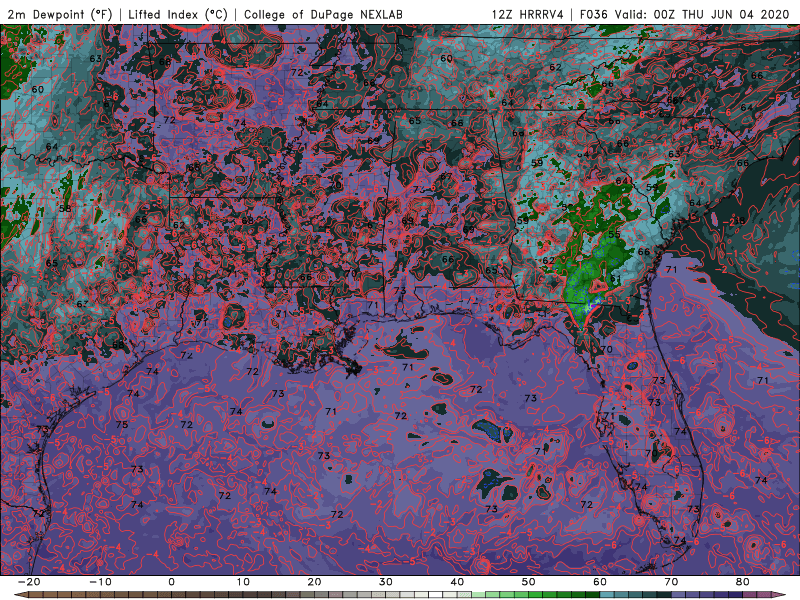
Task: Click the right arrow end of color bar
Action: point(781,595)
